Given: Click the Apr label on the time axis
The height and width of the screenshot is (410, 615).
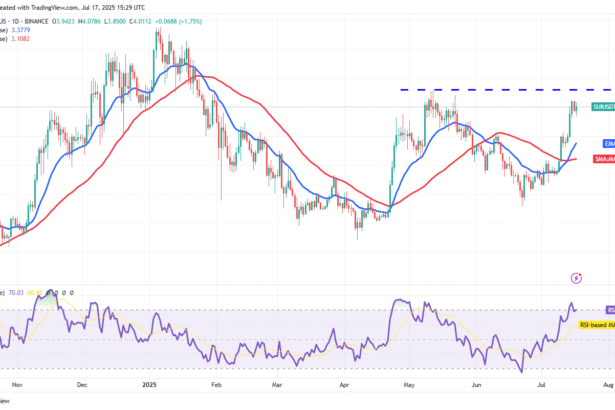Looking at the screenshot, I should [346, 383].
